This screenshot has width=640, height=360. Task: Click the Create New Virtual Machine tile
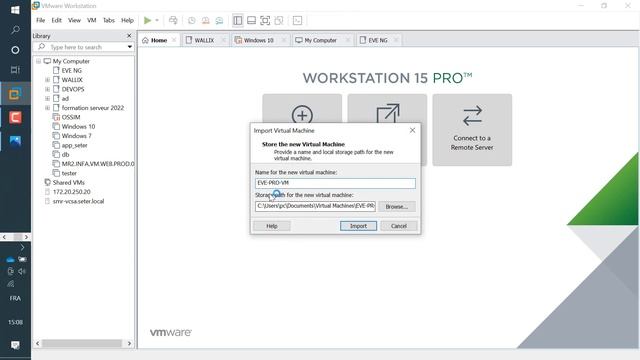point(302,108)
